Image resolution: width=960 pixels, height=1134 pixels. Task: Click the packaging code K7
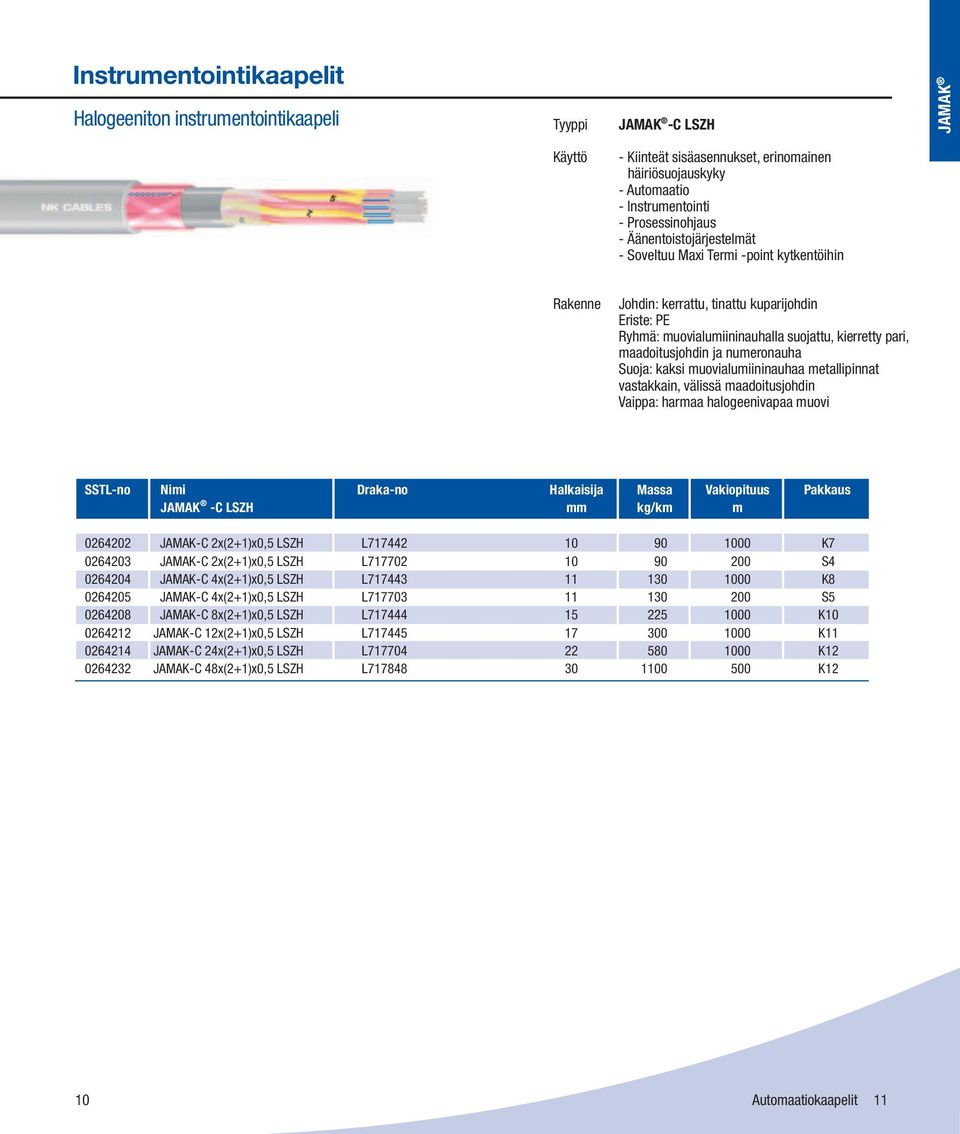828,543
